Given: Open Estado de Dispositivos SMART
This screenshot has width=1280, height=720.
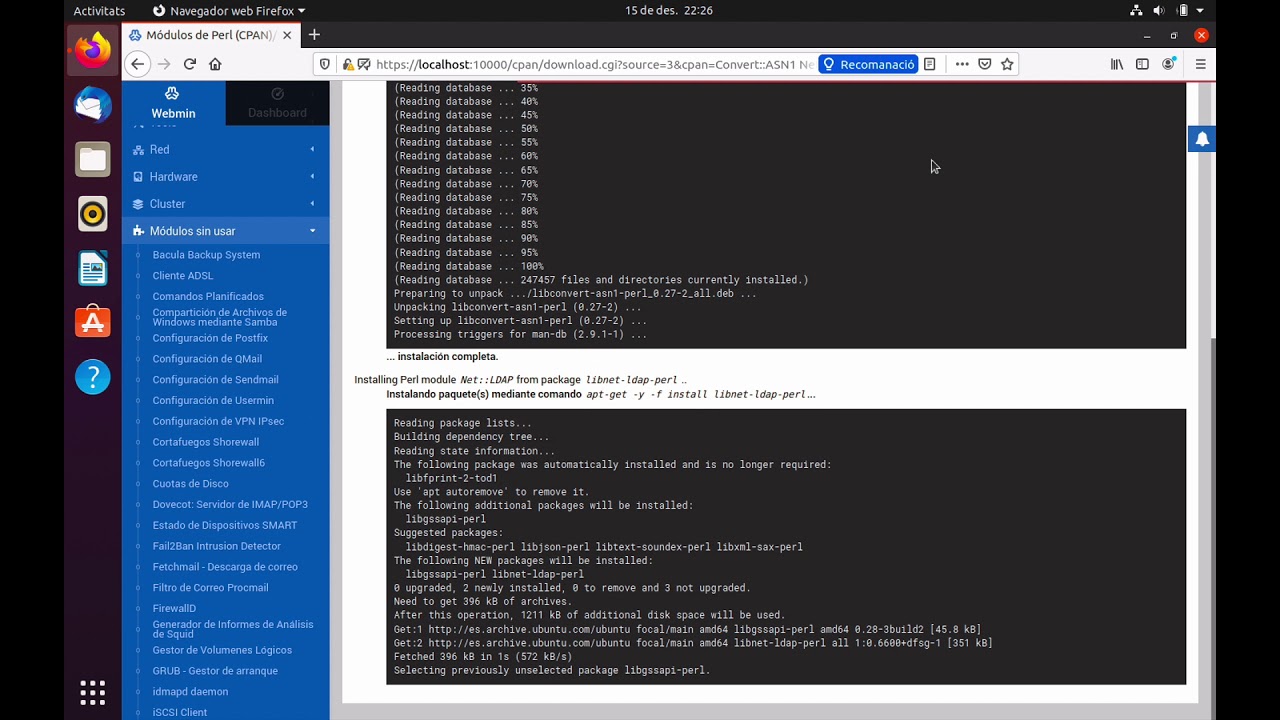Looking at the screenshot, I should [x=224, y=526].
